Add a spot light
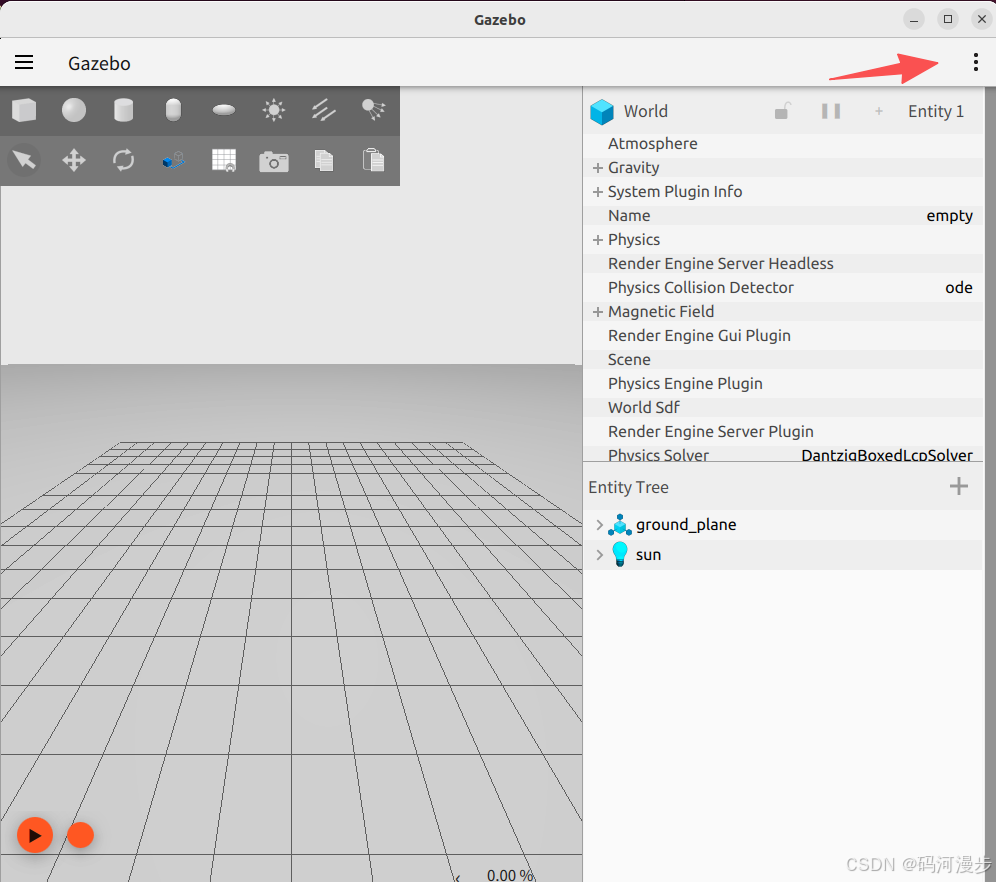This screenshot has width=996, height=882. (x=373, y=110)
